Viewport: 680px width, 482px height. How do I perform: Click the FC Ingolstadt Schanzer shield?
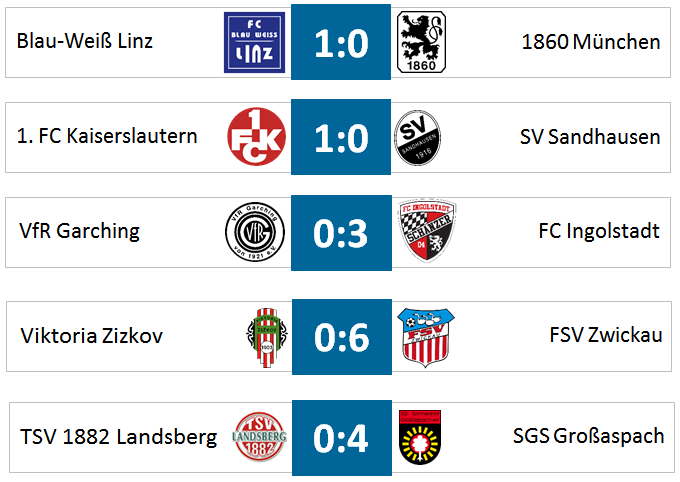427,231
